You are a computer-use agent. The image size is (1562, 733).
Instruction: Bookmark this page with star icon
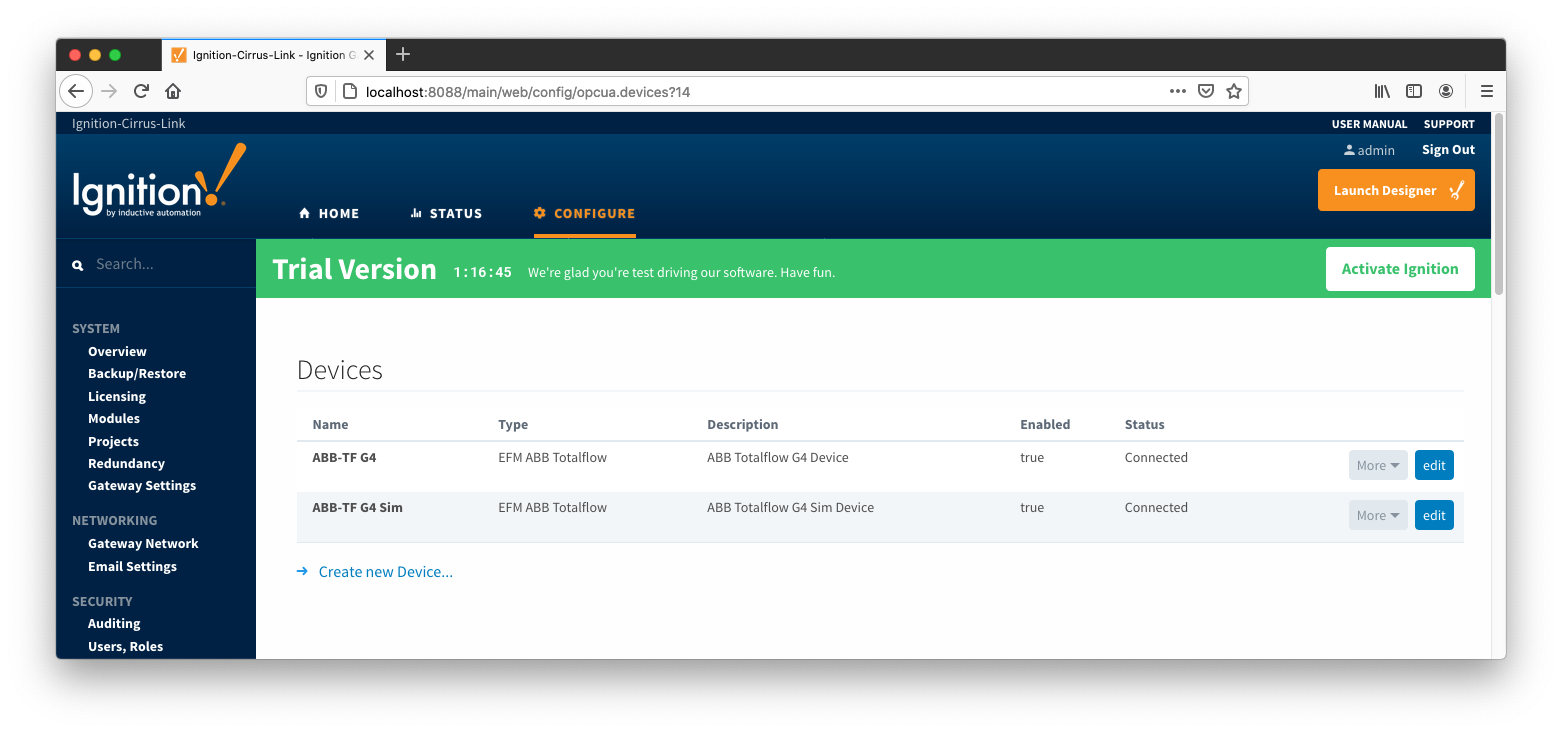(1234, 91)
